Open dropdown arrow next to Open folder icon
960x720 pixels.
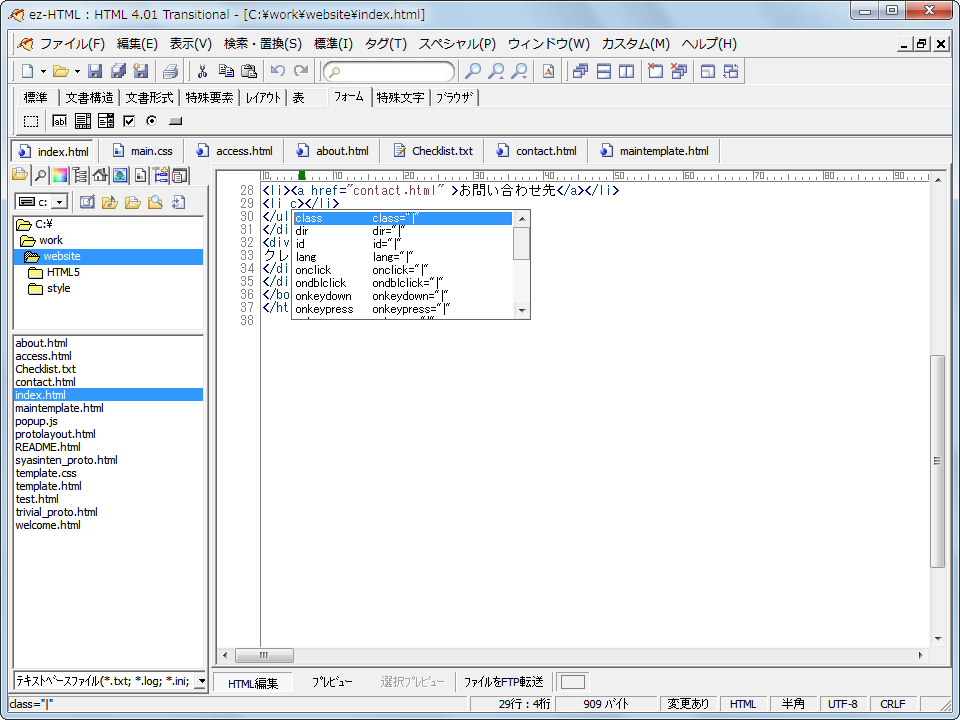click(x=77, y=71)
